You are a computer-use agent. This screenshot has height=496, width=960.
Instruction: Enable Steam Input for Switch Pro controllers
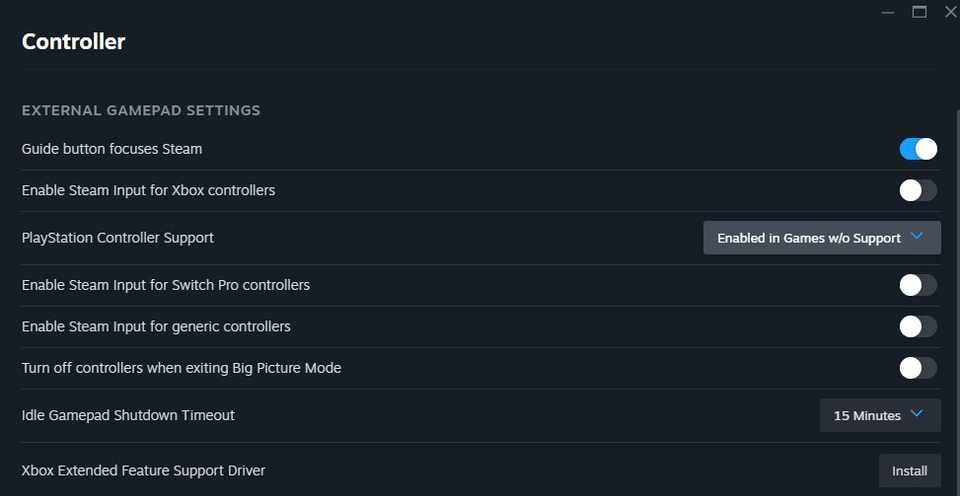[918, 285]
